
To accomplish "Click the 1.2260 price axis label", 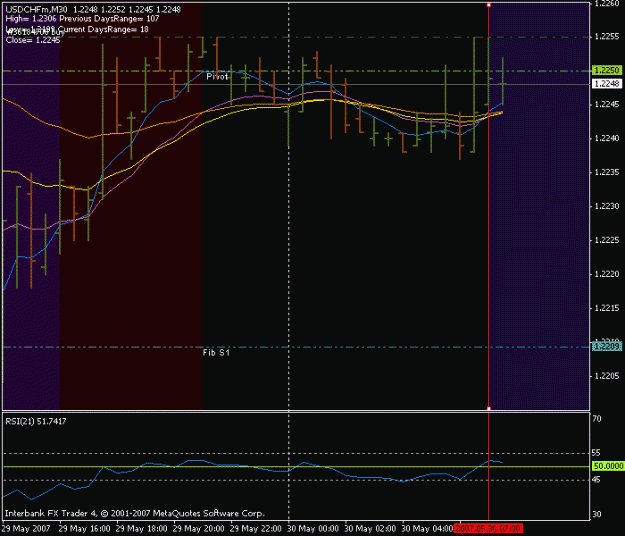I will (607, 4).
